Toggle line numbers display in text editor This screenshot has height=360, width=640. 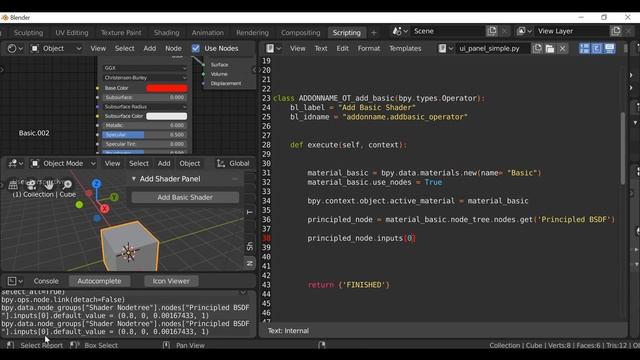(584, 48)
